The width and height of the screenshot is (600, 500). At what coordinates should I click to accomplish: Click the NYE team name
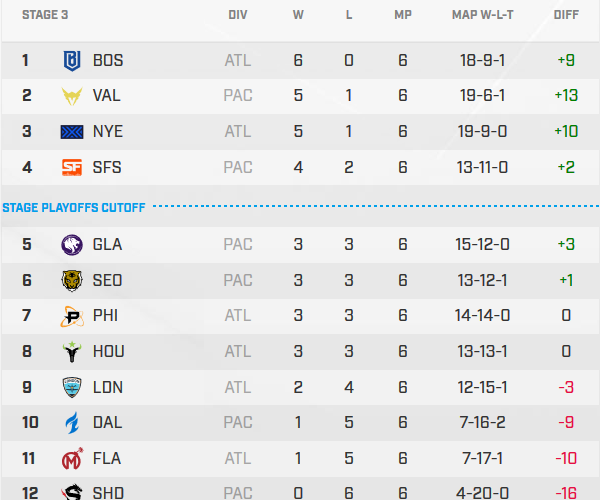pos(108,132)
